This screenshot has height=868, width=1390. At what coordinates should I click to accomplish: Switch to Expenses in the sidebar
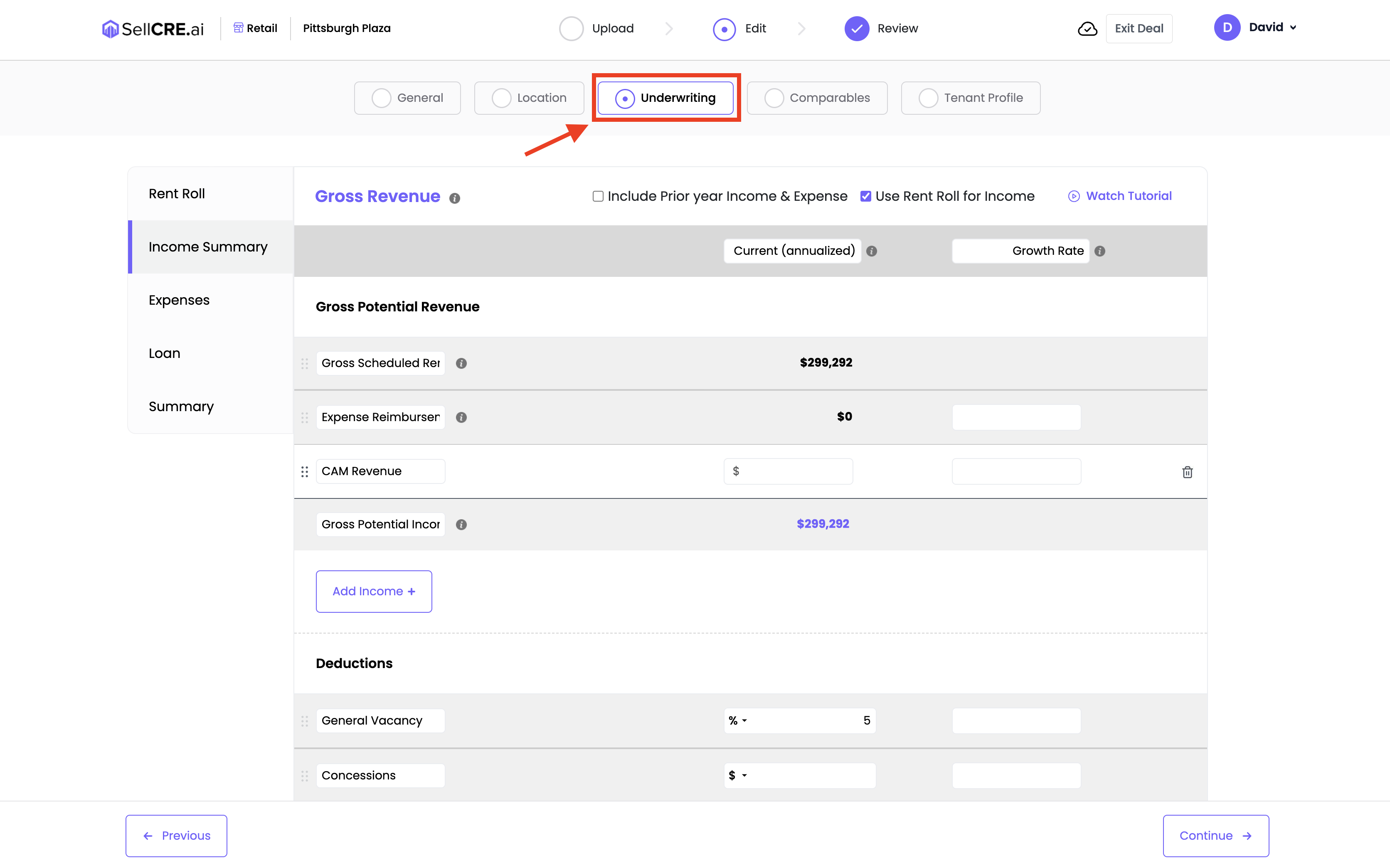[x=179, y=300]
